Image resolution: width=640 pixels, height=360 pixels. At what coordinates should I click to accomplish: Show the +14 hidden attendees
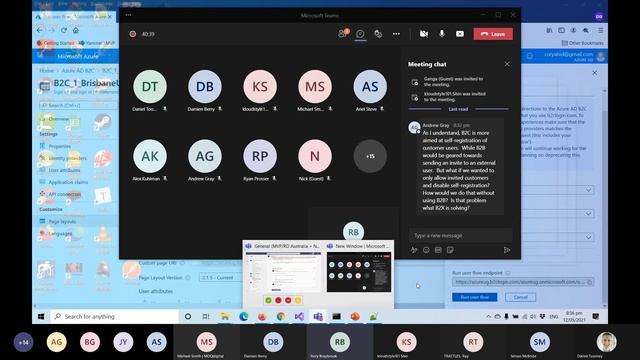point(23,342)
